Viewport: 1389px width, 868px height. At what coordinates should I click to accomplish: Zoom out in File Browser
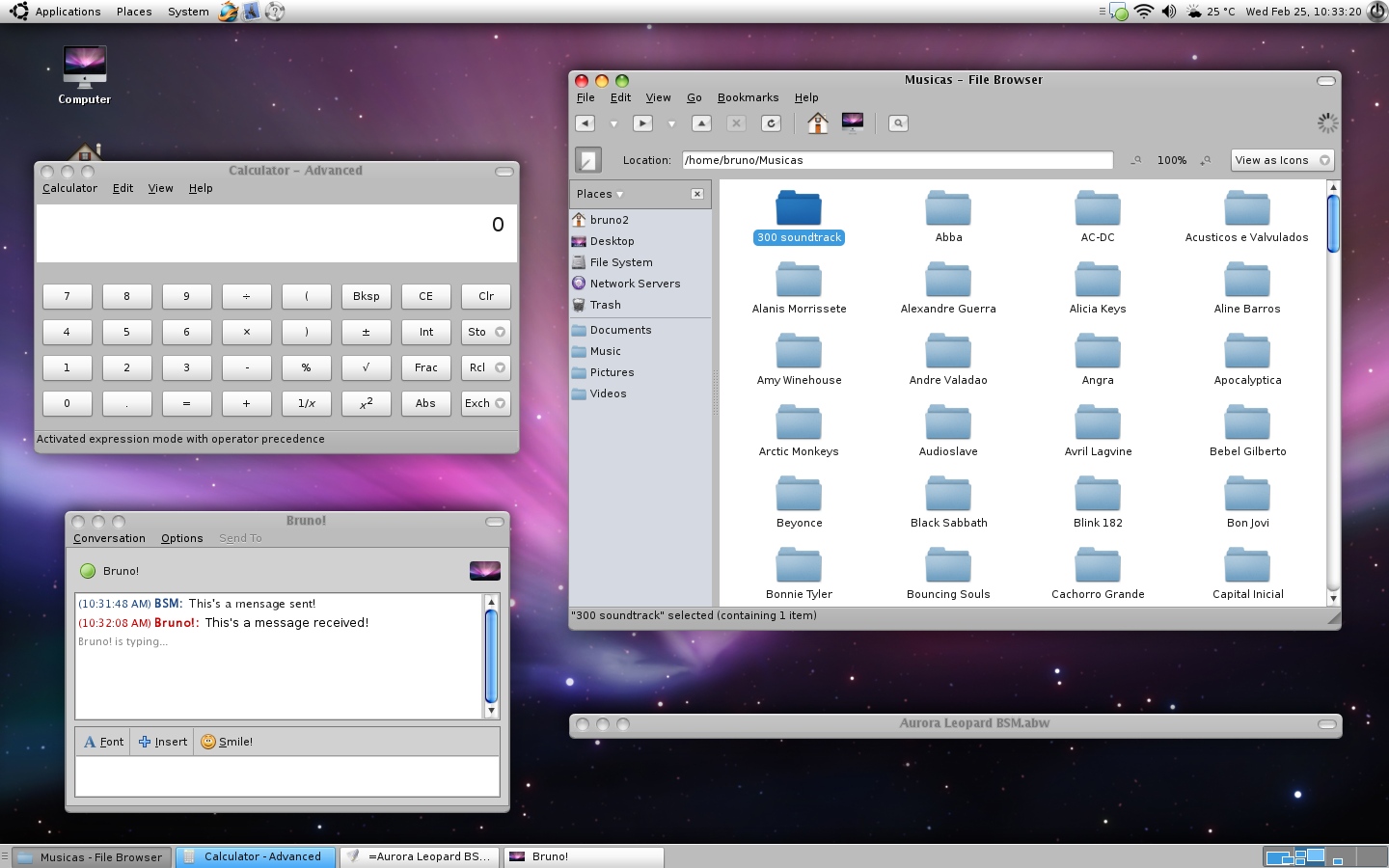1138,160
